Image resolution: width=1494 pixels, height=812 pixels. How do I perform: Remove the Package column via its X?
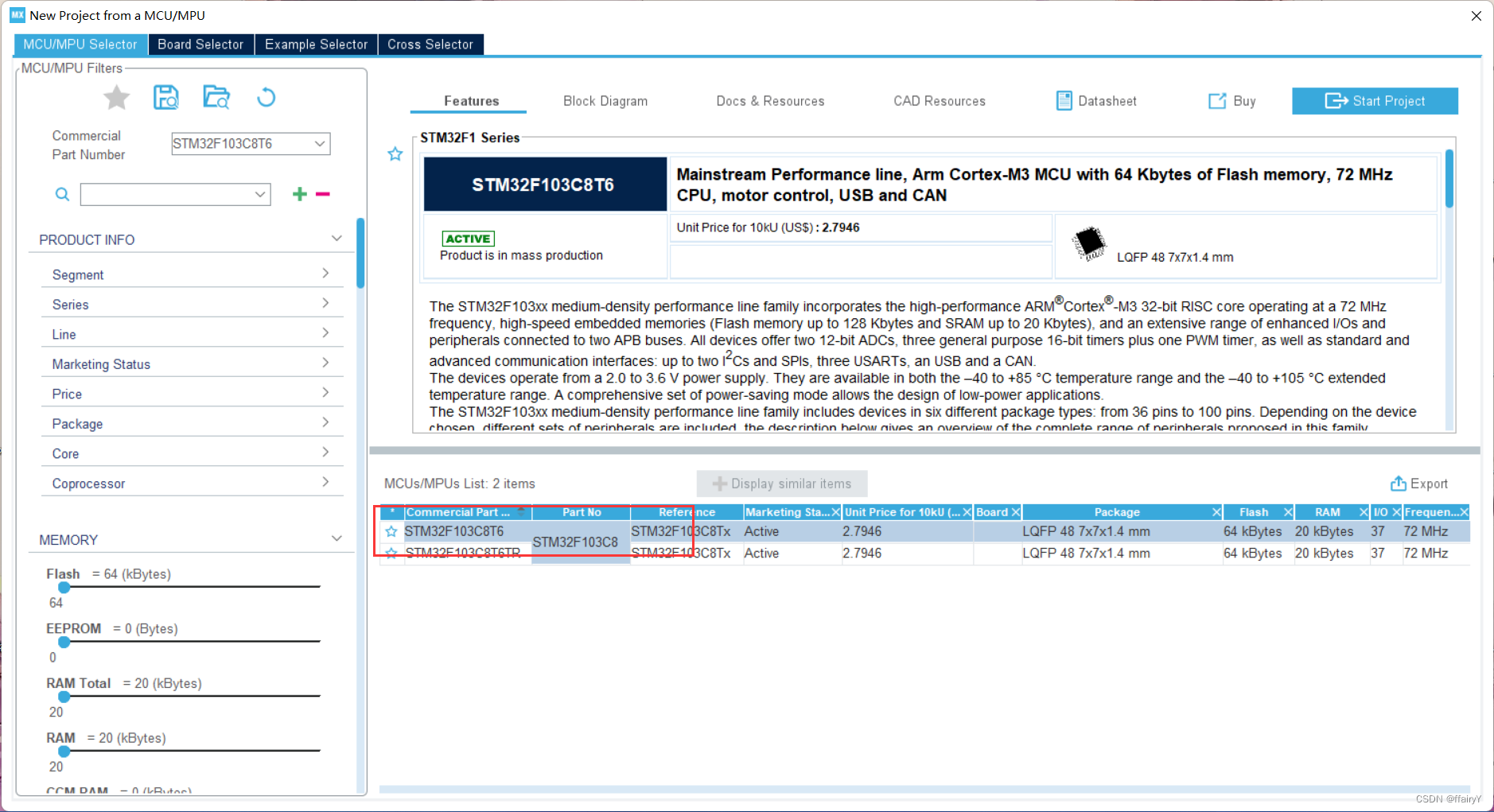click(x=1216, y=512)
